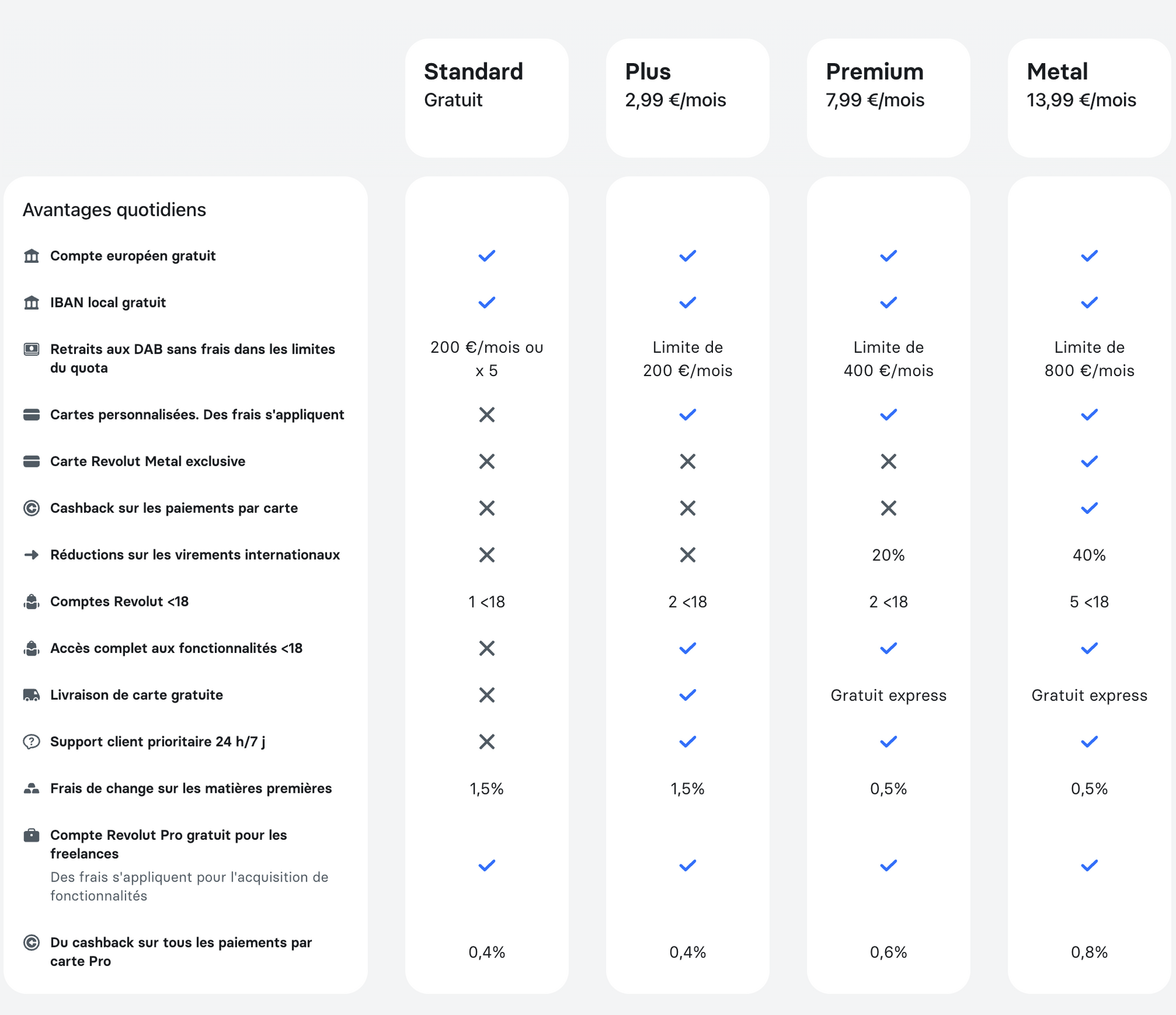Image resolution: width=1176 pixels, height=1015 pixels.
Task: Click the card icon next to Carte Revolut Metal exclusive
Action: [x=31, y=461]
